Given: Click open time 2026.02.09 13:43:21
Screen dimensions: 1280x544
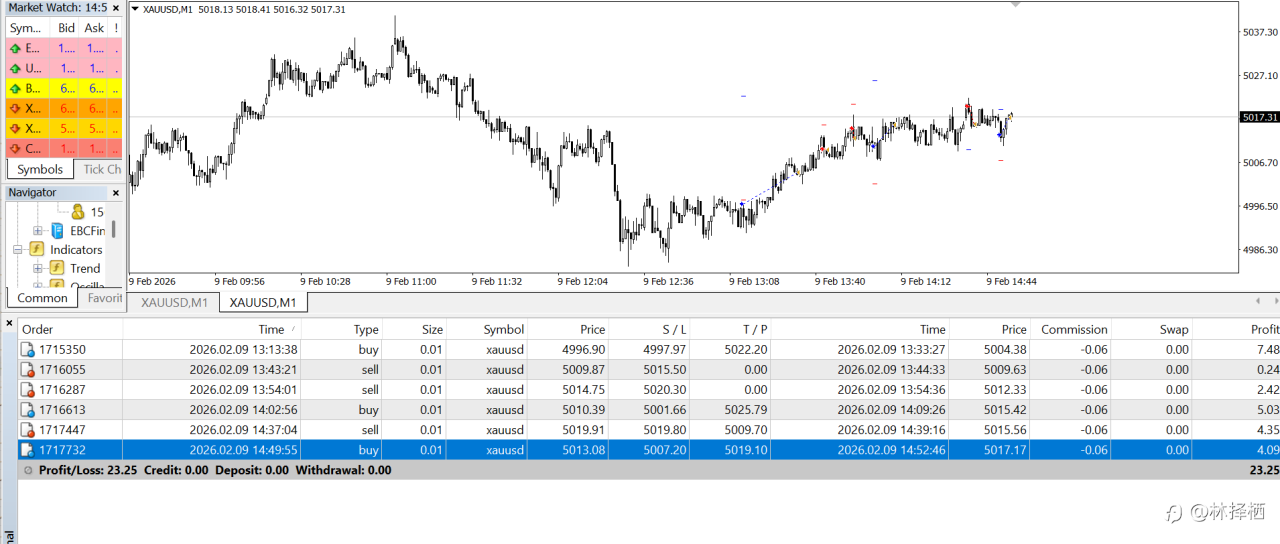Looking at the screenshot, I should [243, 370].
